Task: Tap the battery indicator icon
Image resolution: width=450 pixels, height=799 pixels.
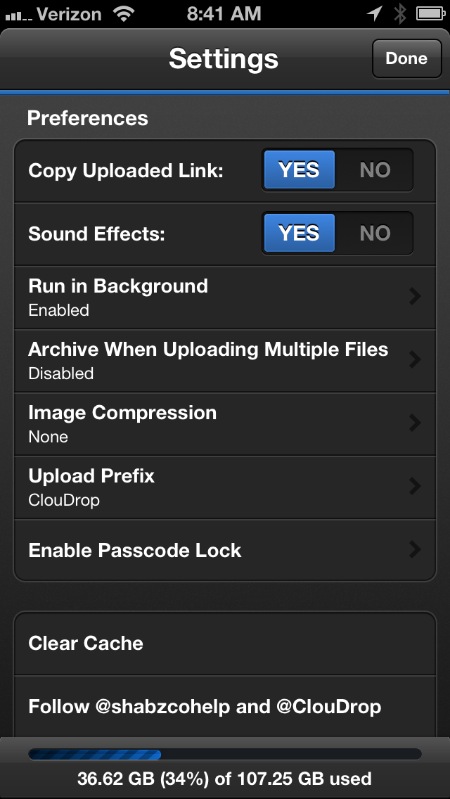Action: pos(431,14)
